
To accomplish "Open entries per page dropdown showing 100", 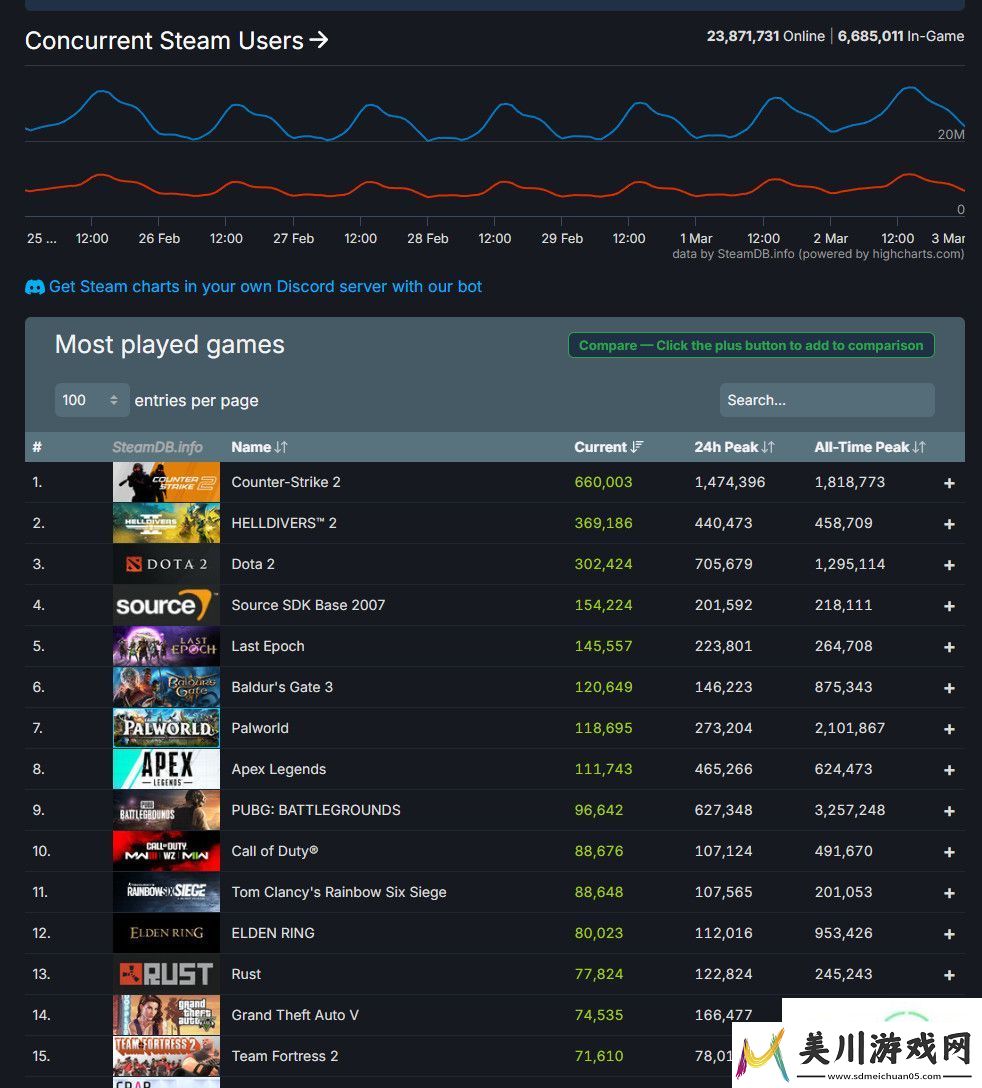I will click(x=92, y=400).
